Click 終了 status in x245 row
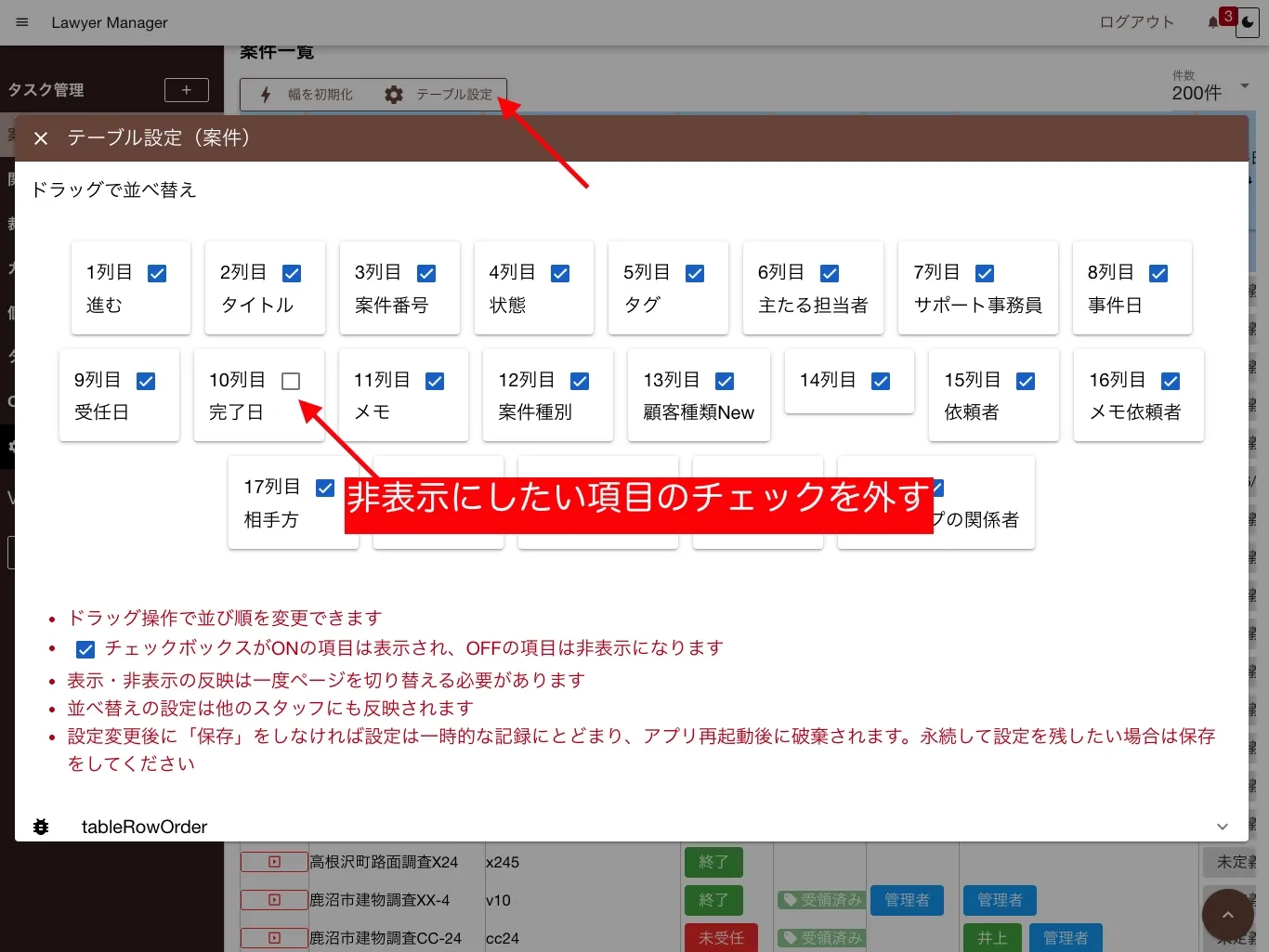1269x952 pixels. tap(713, 862)
